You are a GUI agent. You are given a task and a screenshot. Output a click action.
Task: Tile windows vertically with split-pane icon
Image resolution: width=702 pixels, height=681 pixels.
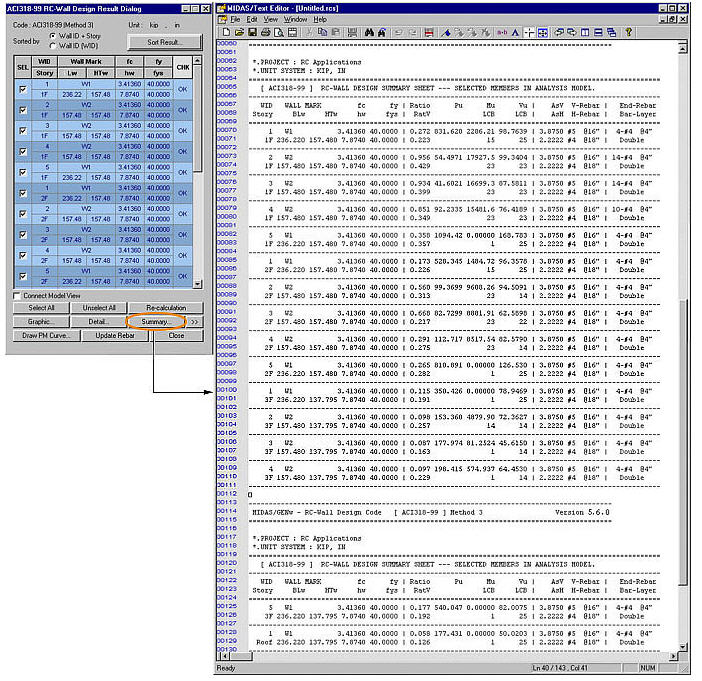coord(585,32)
